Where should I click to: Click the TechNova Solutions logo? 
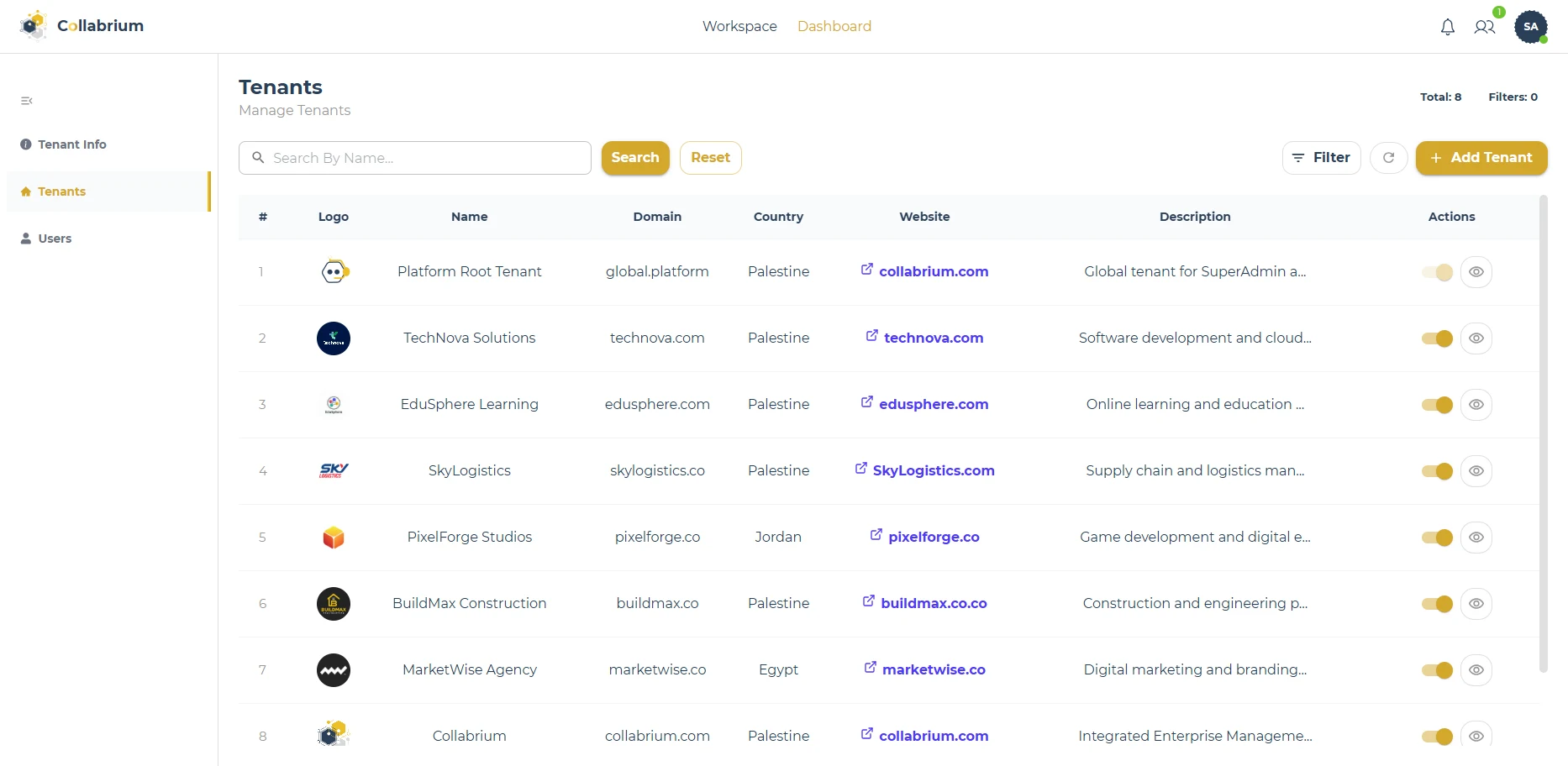coord(334,338)
